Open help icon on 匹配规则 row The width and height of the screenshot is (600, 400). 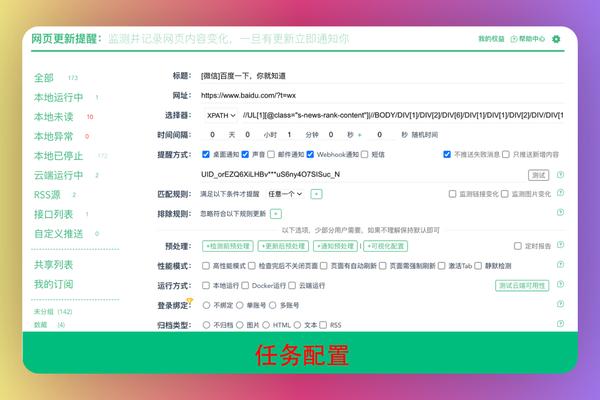click(560, 193)
